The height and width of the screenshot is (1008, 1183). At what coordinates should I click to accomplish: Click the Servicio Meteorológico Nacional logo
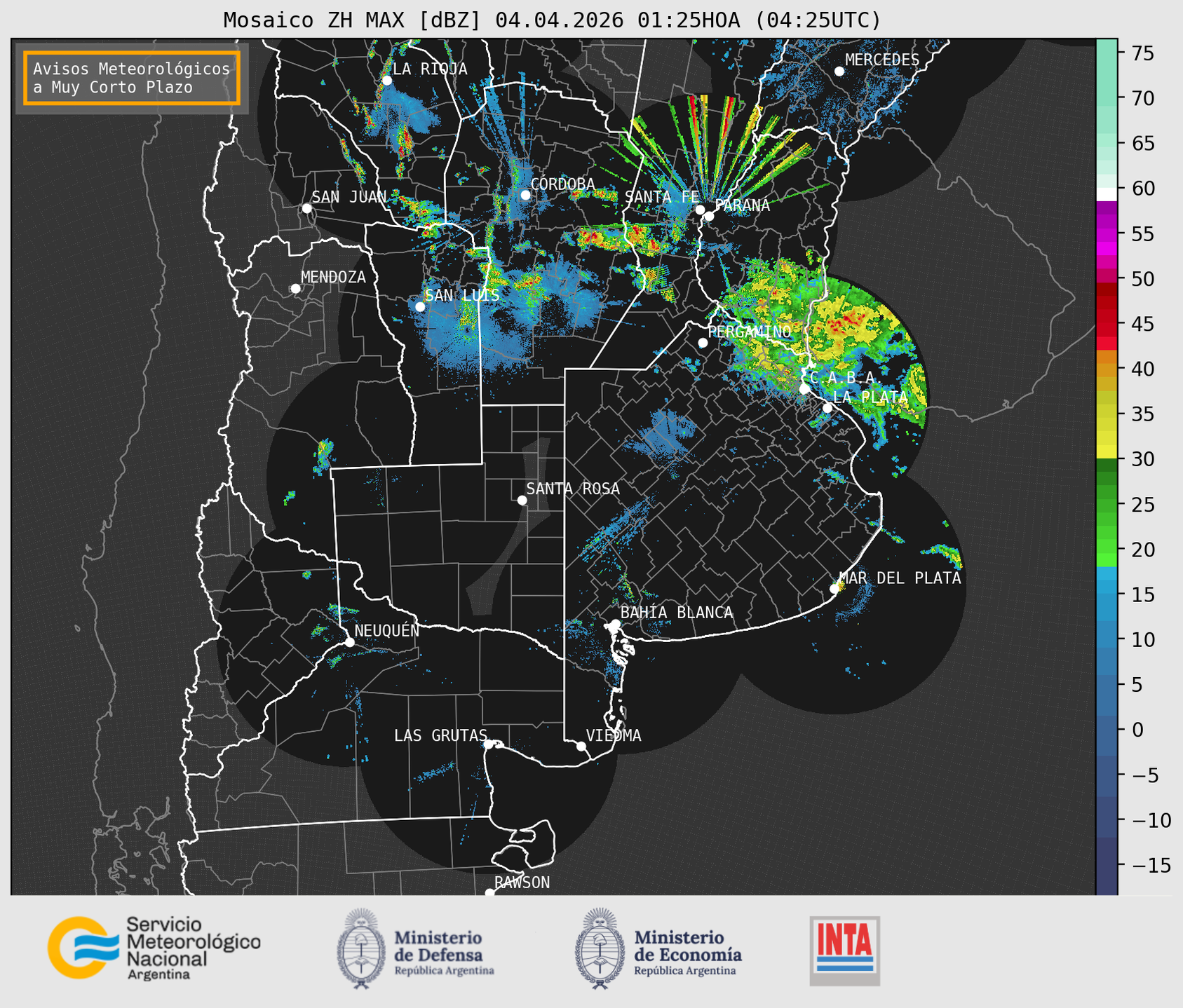point(154,948)
